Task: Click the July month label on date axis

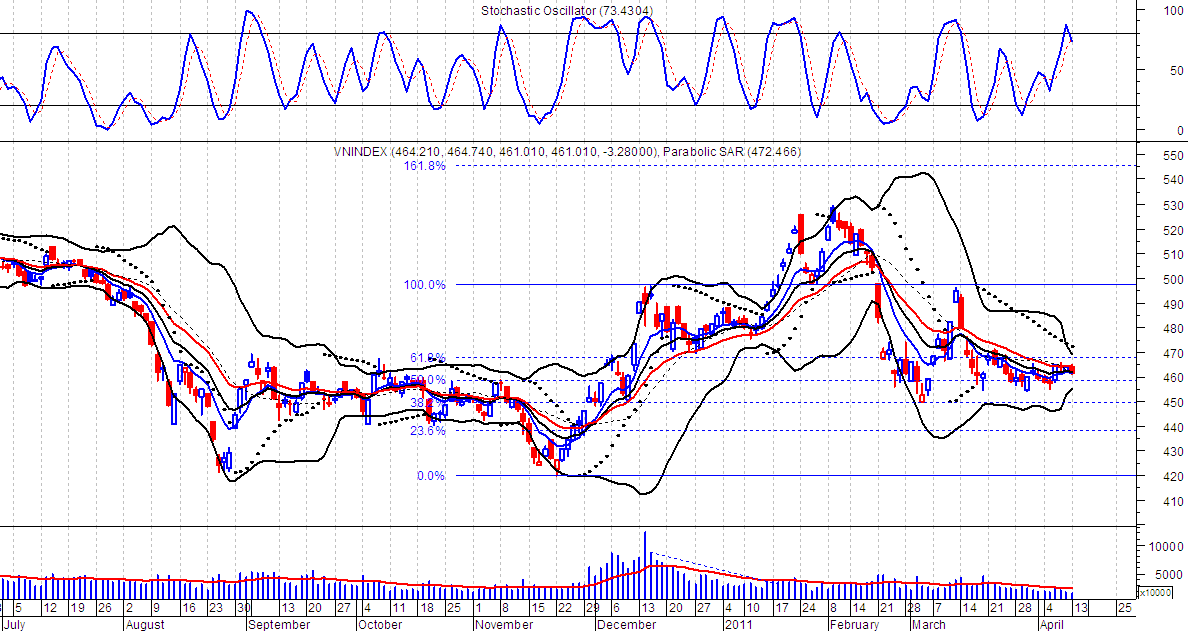Action: (14, 624)
